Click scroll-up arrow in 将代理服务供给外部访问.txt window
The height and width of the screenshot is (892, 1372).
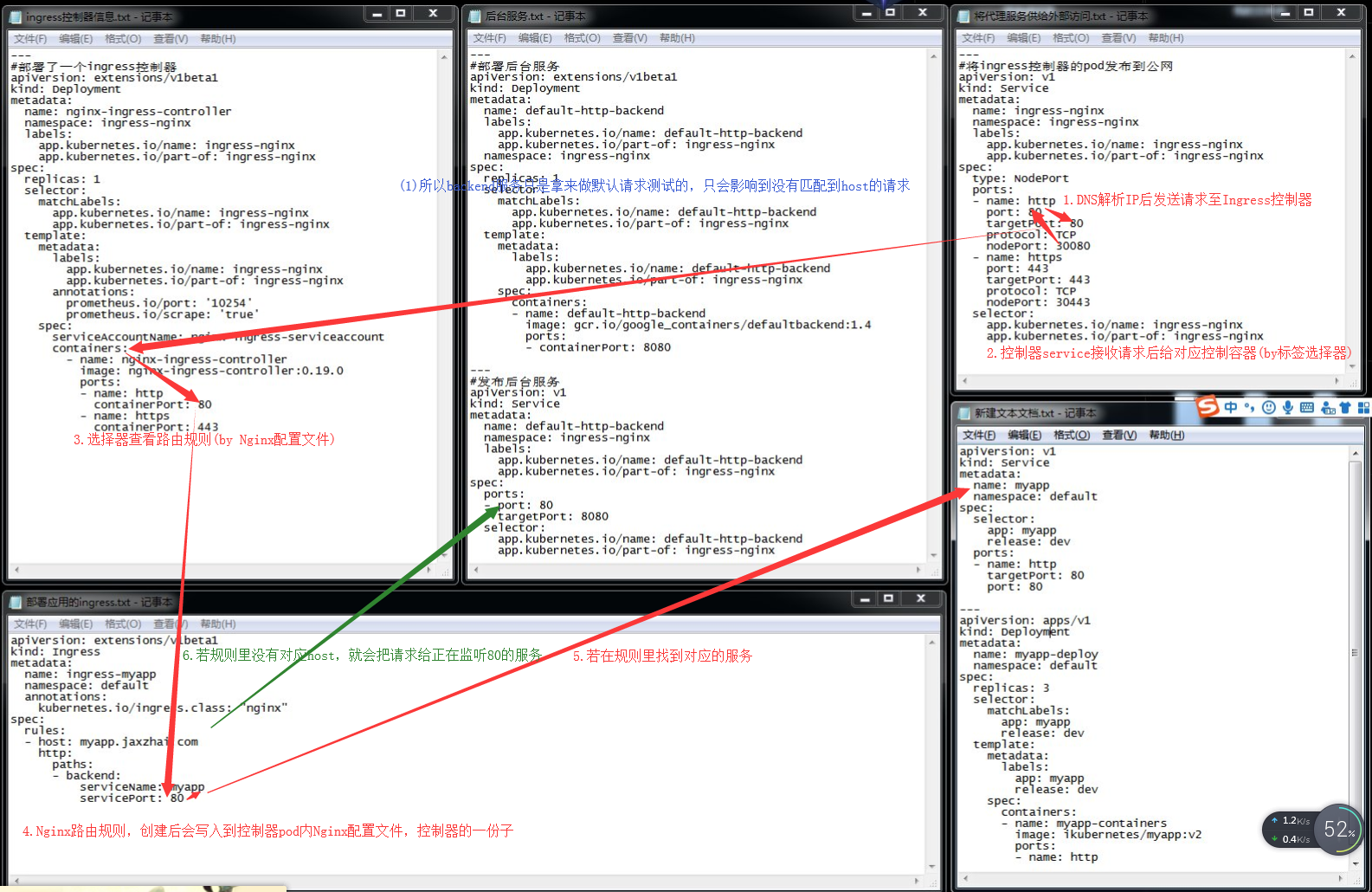tap(1352, 55)
